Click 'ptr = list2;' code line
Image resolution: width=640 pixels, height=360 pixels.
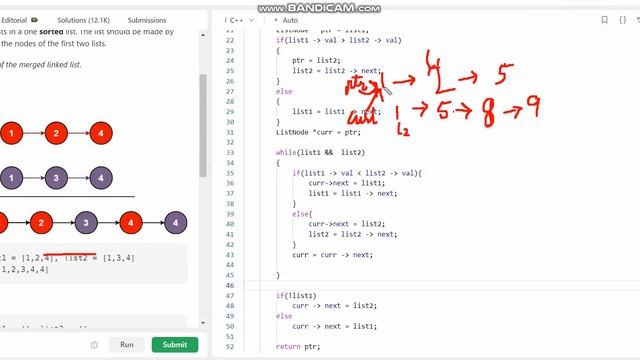coord(316,60)
